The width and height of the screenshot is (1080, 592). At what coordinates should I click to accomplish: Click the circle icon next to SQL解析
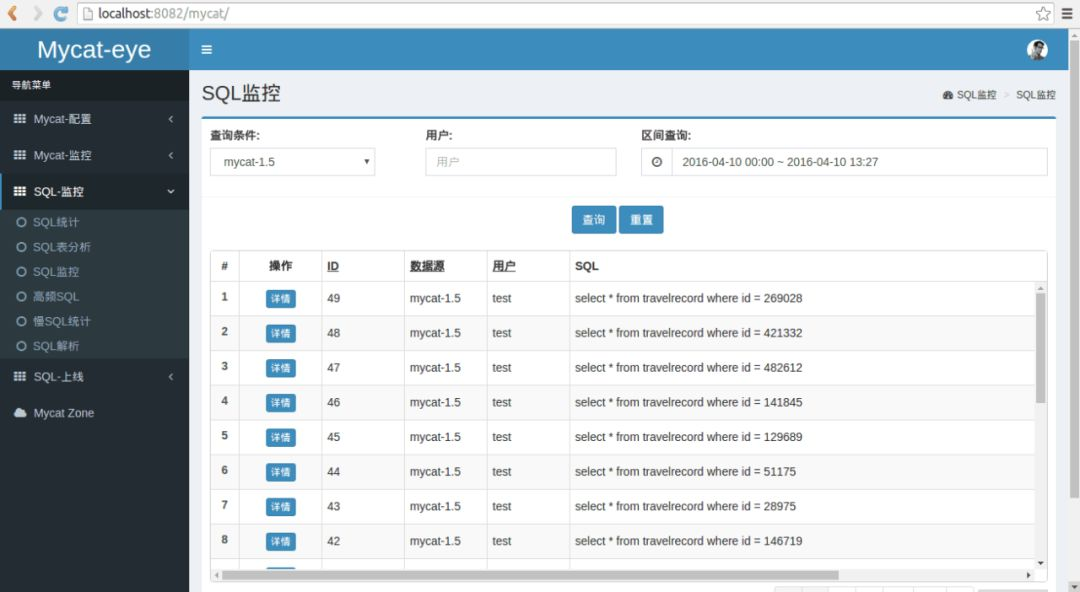[21, 346]
